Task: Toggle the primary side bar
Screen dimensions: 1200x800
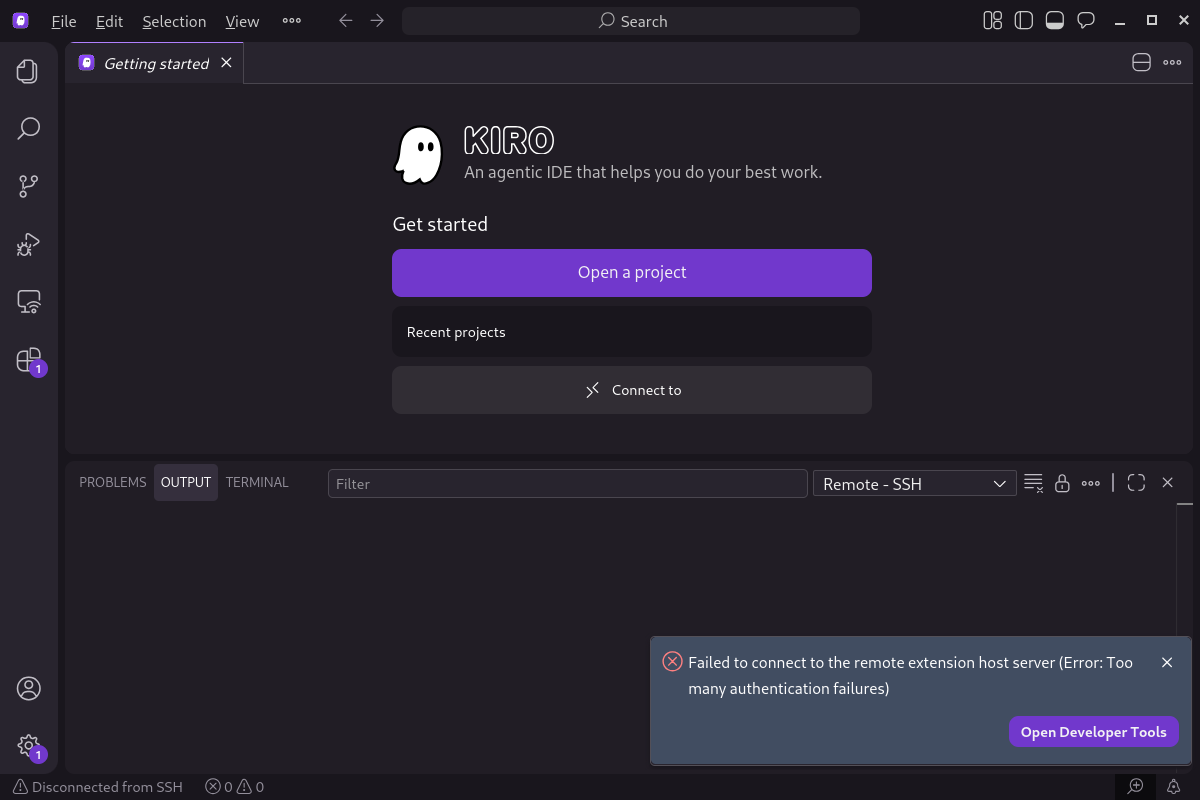Action: (1023, 21)
